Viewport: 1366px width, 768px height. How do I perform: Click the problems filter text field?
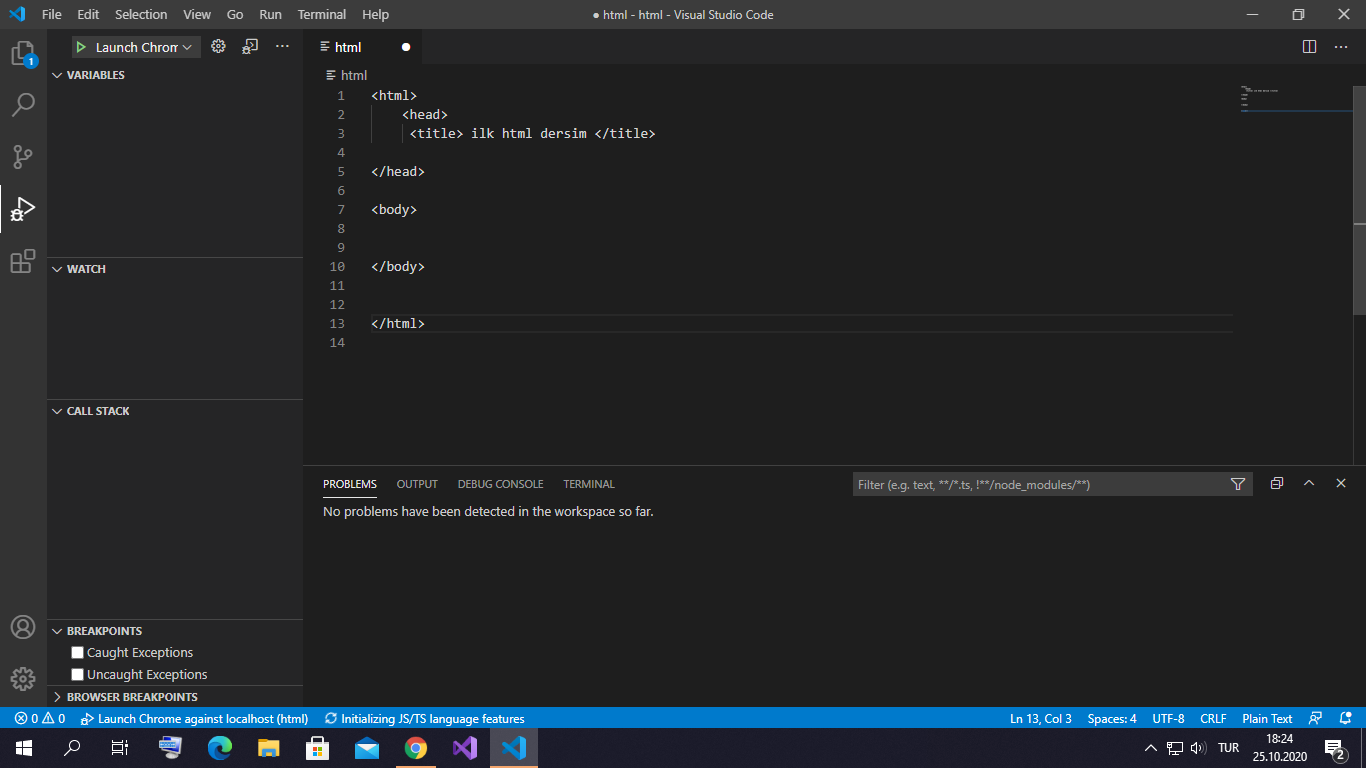point(1040,484)
